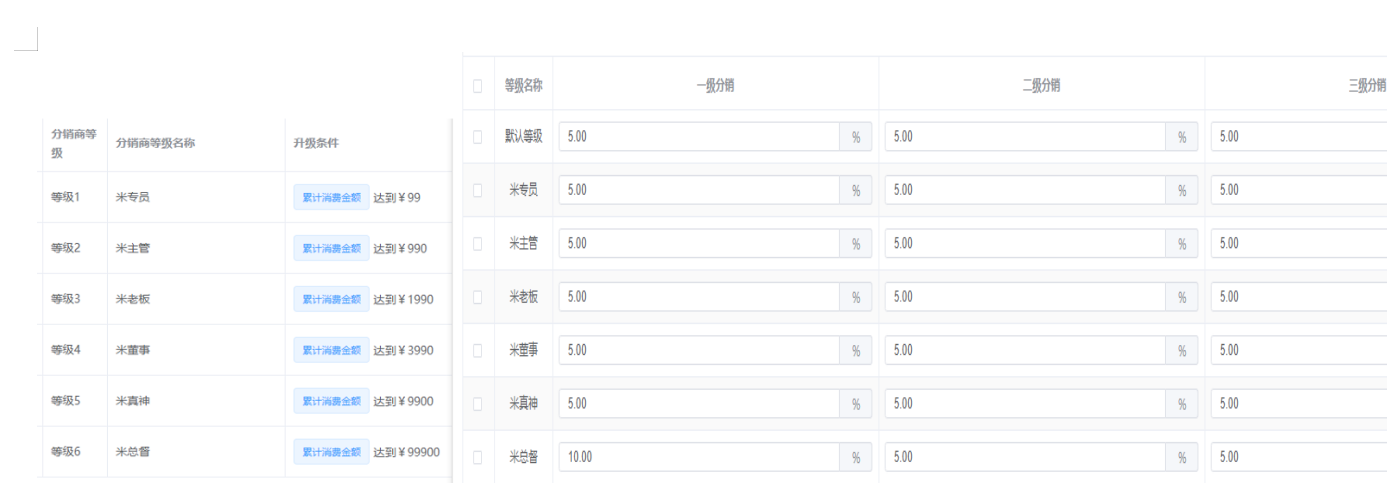The height and width of the screenshot is (500, 1391).
Task: Check the 默认等级 row checkbox
Action: coord(479,136)
